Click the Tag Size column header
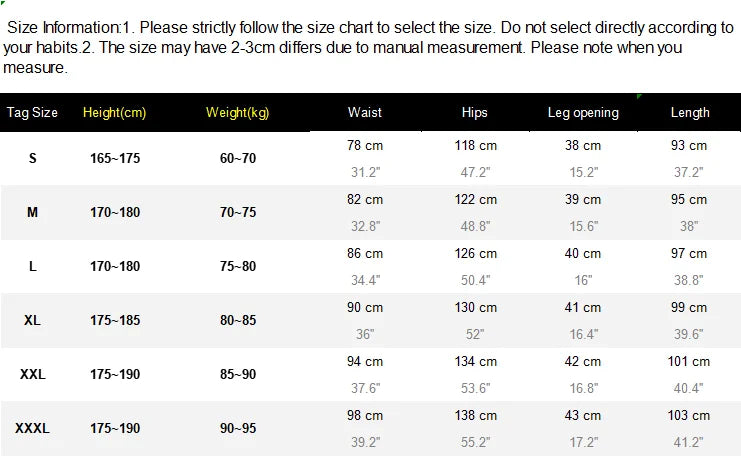Screen dimensions: 741x457 pyautogui.click(x=32, y=112)
